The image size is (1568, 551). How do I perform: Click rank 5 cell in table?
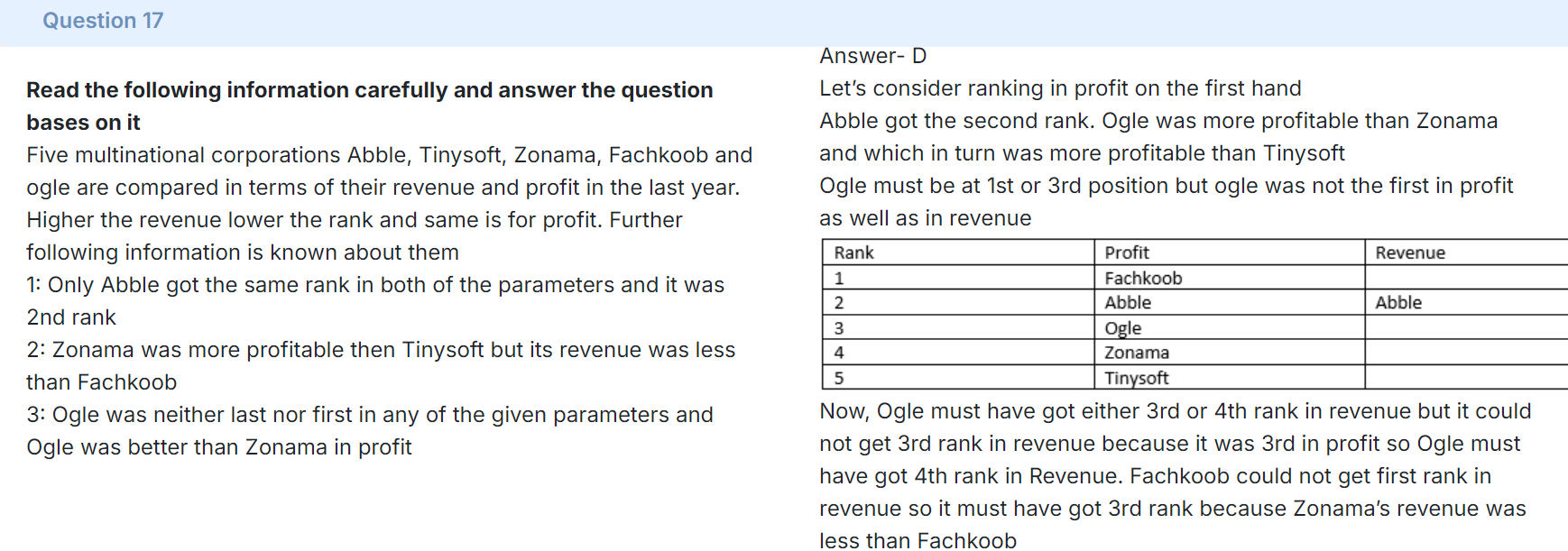tap(958, 378)
